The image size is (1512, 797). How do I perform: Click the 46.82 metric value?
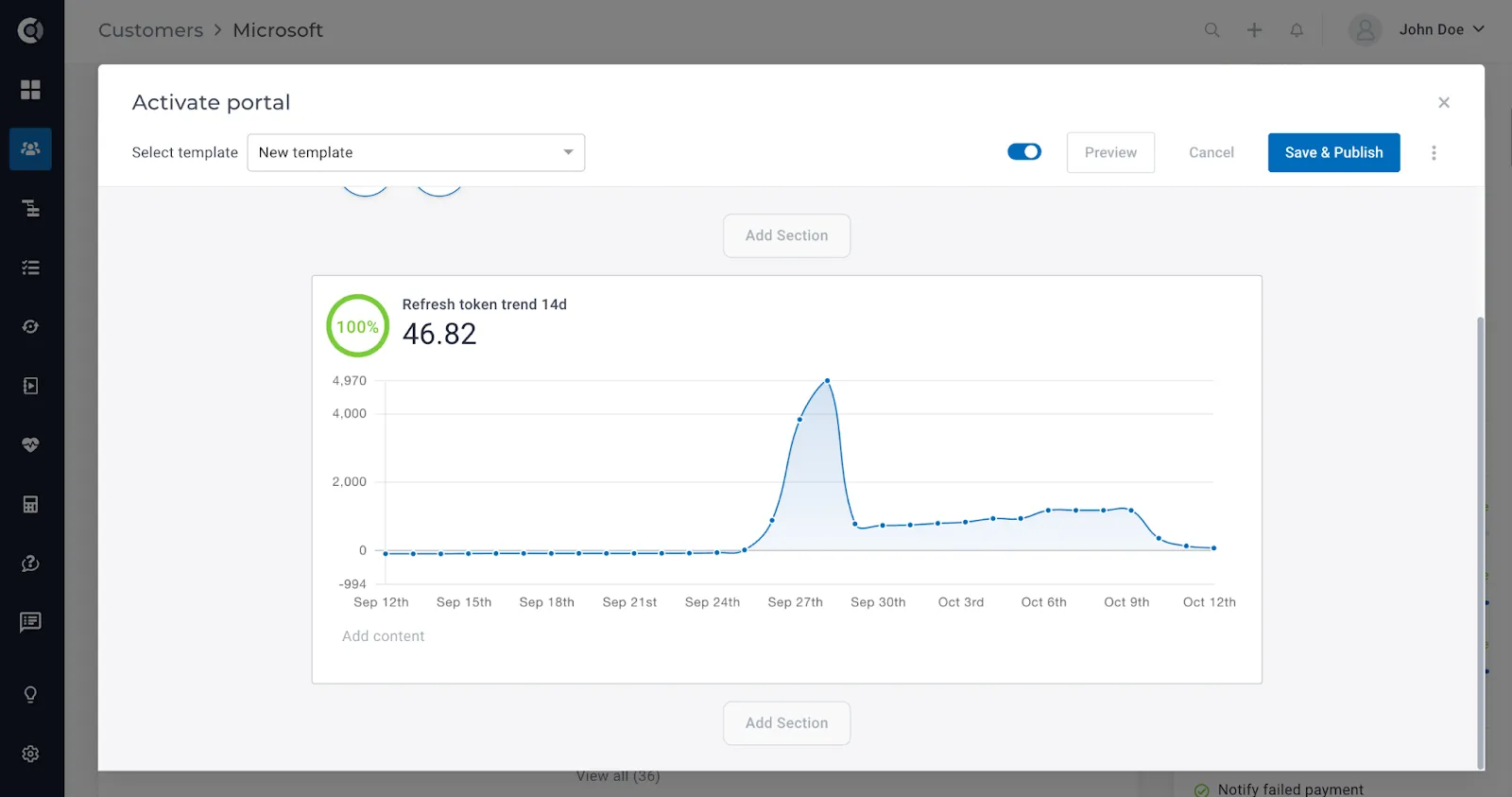439,334
